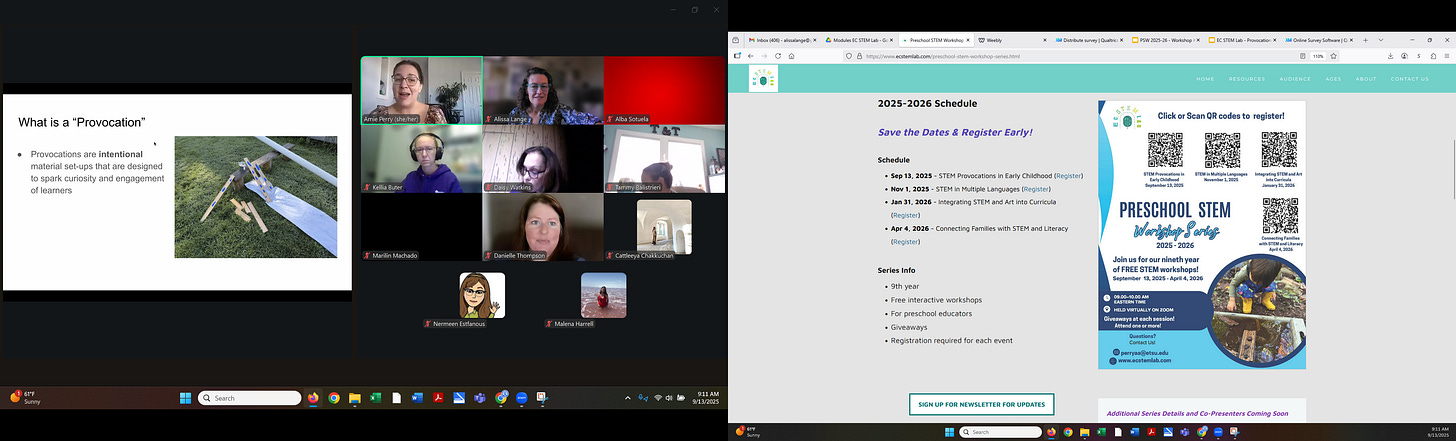Click Register link for Jan 31, 2026 workshop
Viewport: 1456px width, 441px height.
[906, 215]
